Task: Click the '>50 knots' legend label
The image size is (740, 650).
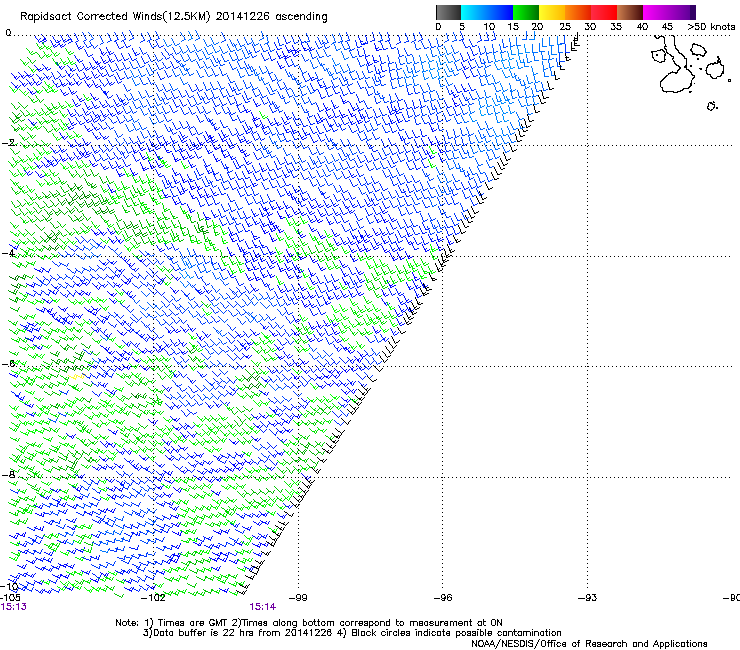Action: tap(711, 27)
